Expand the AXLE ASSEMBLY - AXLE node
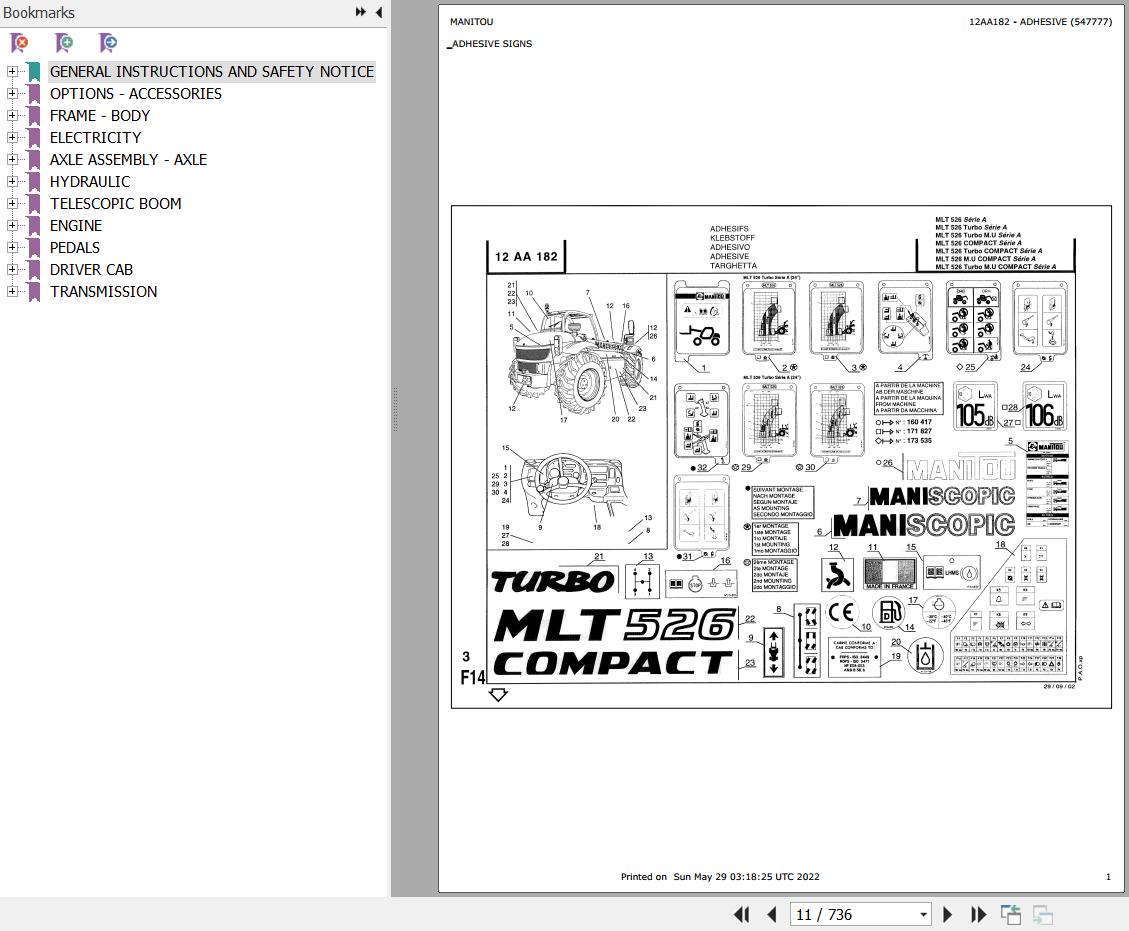This screenshot has height=931, width=1129. coord(12,159)
